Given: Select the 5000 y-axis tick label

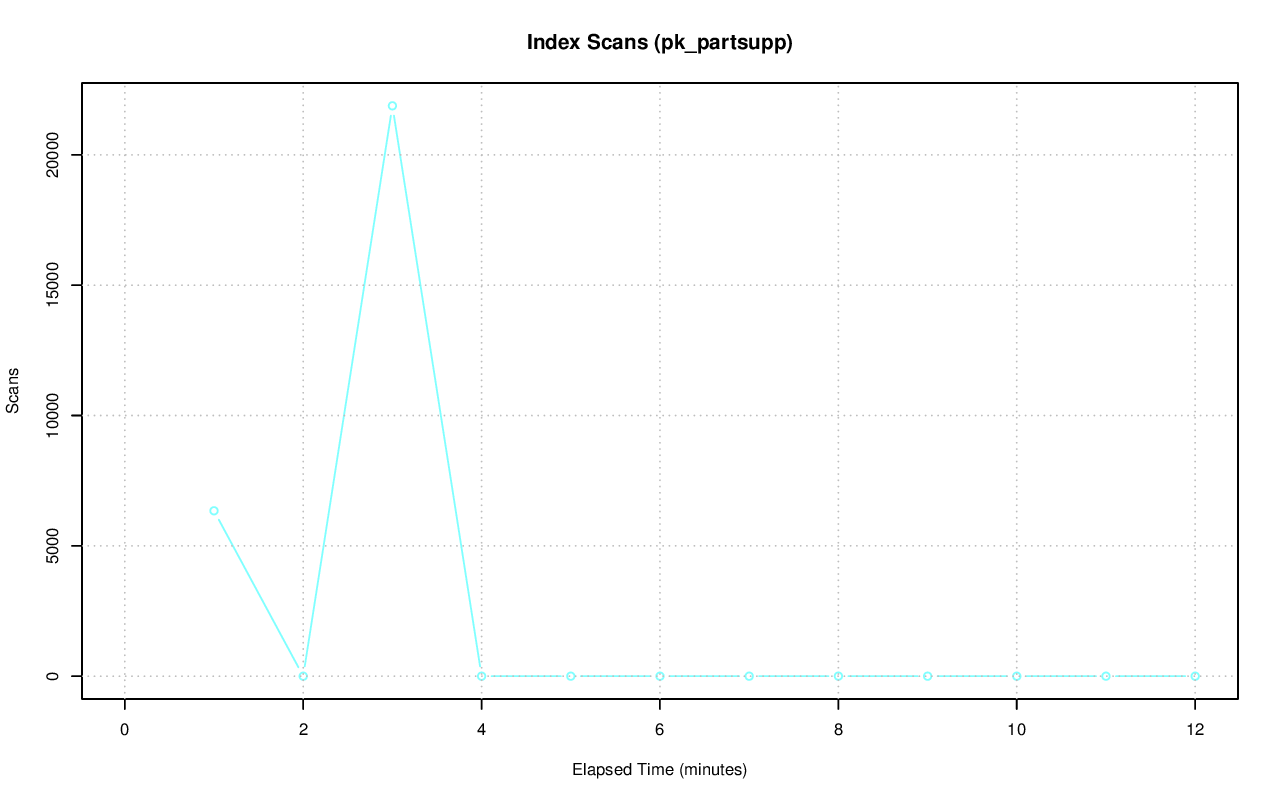Looking at the screenshot, I should click(x=53, y=546).
